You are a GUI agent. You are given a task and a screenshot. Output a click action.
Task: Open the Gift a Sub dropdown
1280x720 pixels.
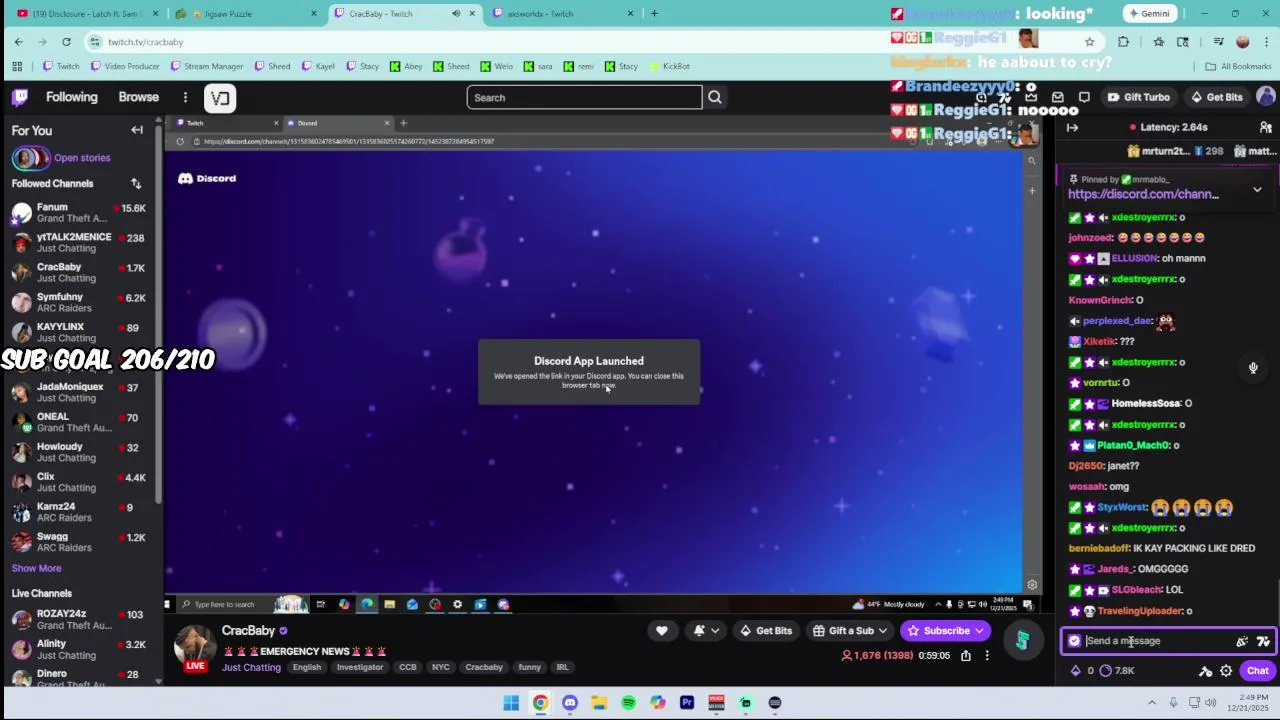[851, 631]
